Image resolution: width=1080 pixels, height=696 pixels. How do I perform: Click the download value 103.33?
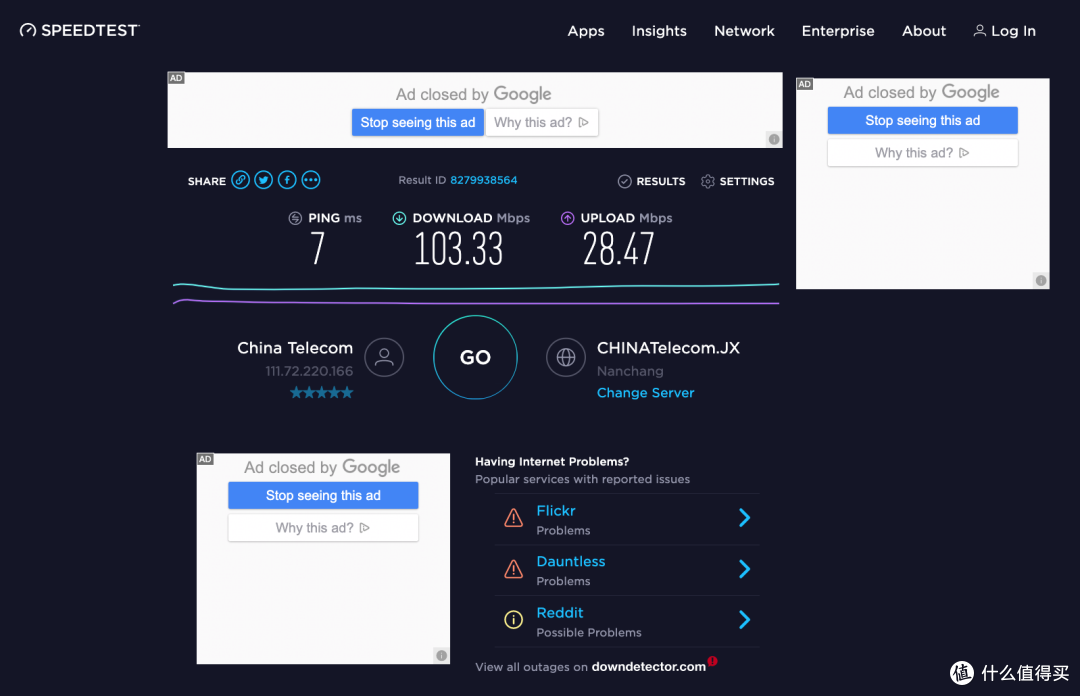pos(459,249)
